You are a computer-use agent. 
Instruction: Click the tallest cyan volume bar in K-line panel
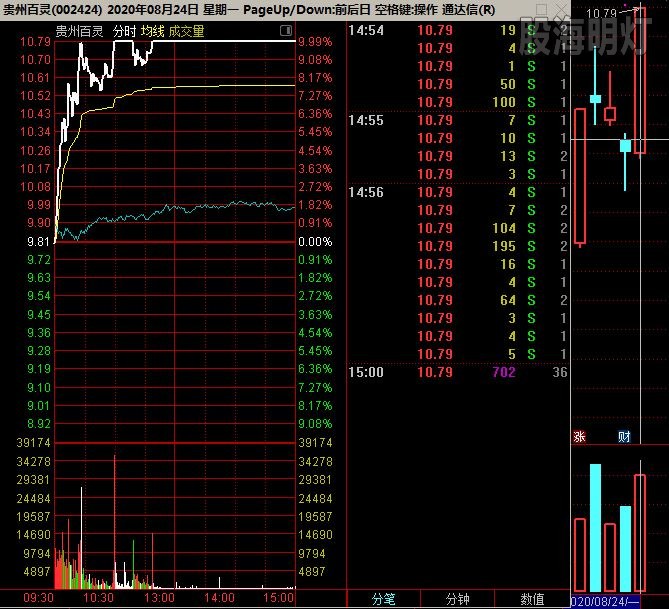595,528
